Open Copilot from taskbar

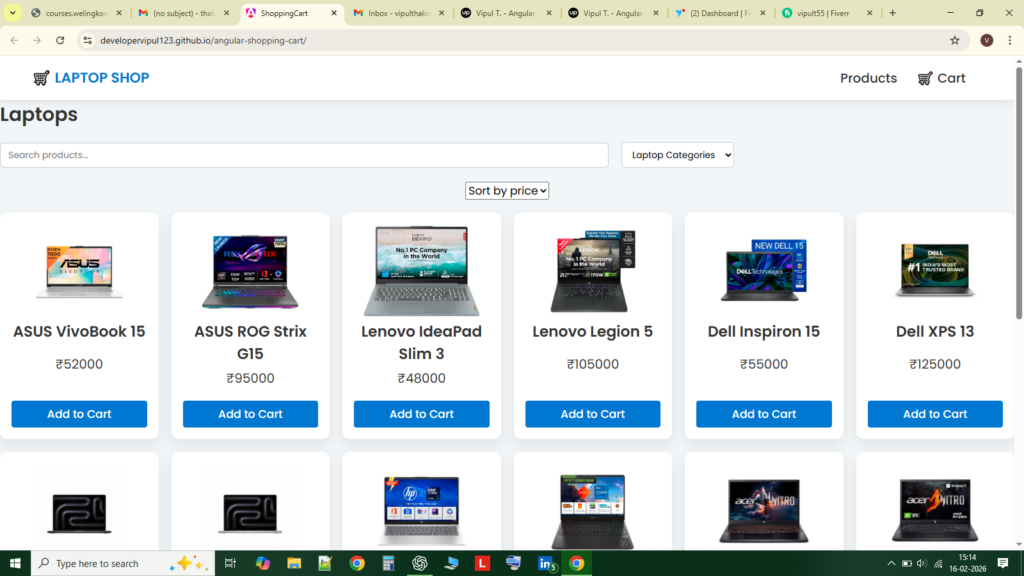[x=263, y=563]
